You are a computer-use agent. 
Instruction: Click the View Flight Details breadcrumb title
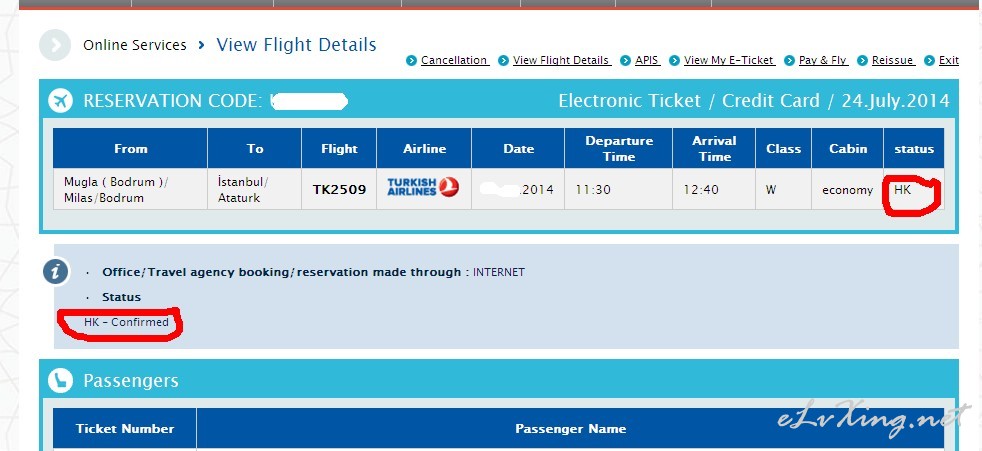tap(296, 44)
